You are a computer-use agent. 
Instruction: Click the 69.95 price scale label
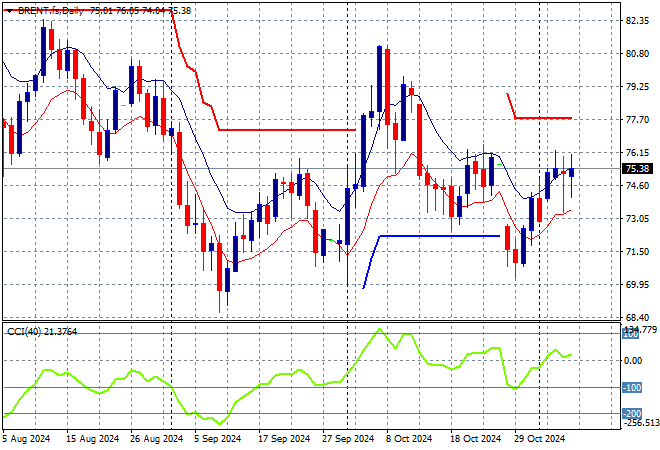638,285
